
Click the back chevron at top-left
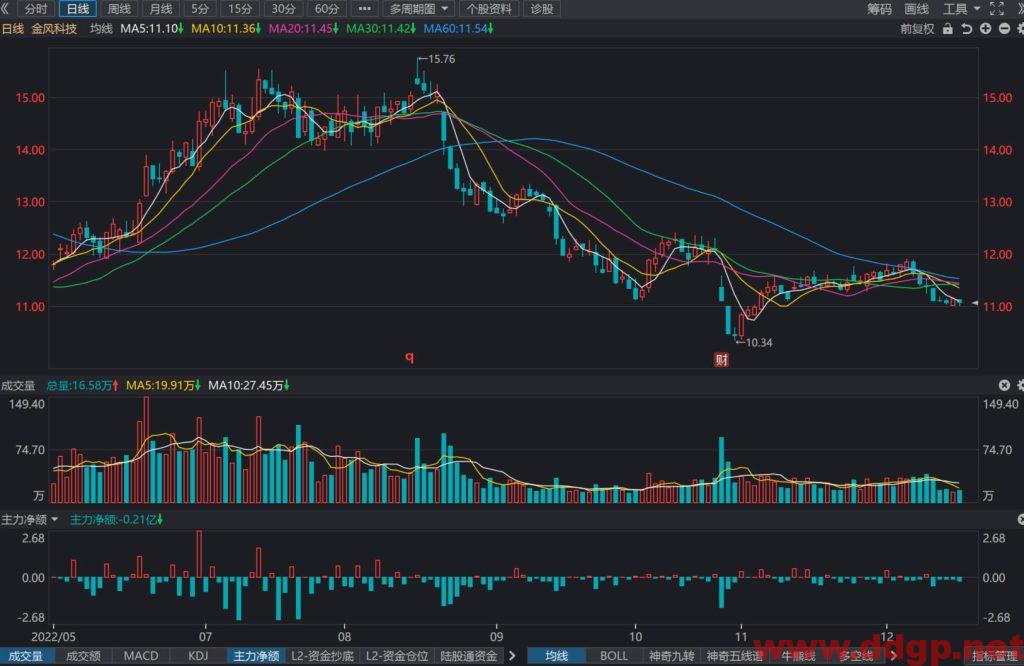tap(5, 8)
